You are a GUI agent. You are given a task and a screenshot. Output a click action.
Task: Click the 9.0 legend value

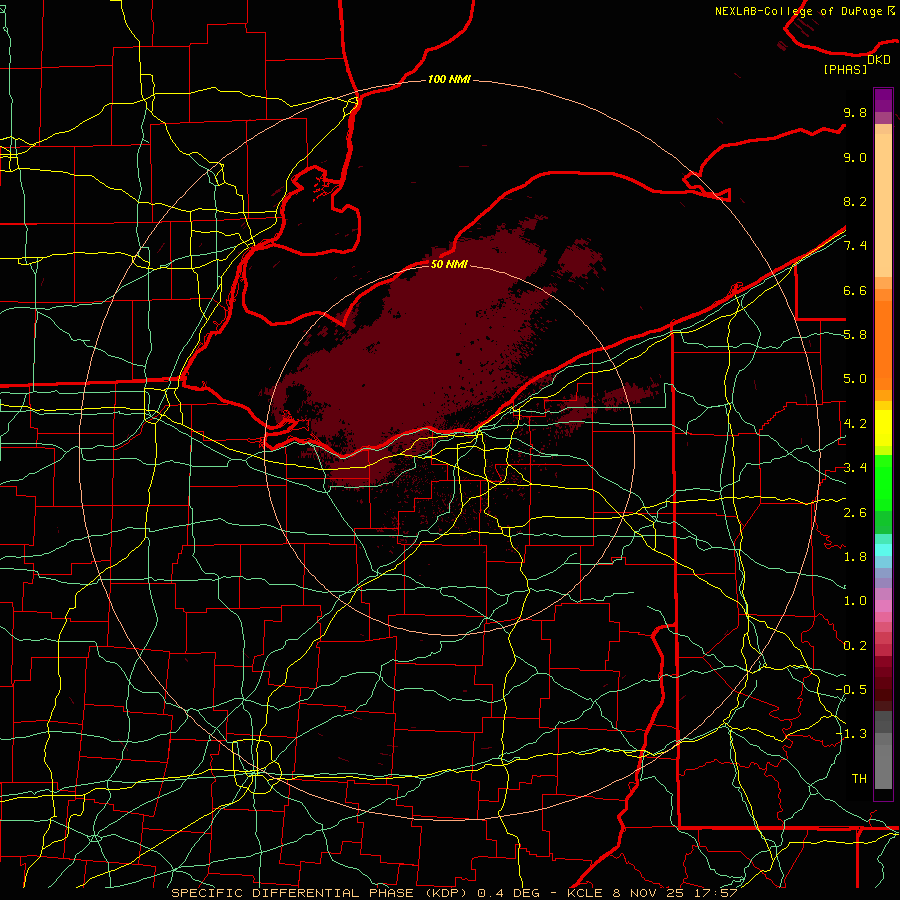click(x=855, y=157)
